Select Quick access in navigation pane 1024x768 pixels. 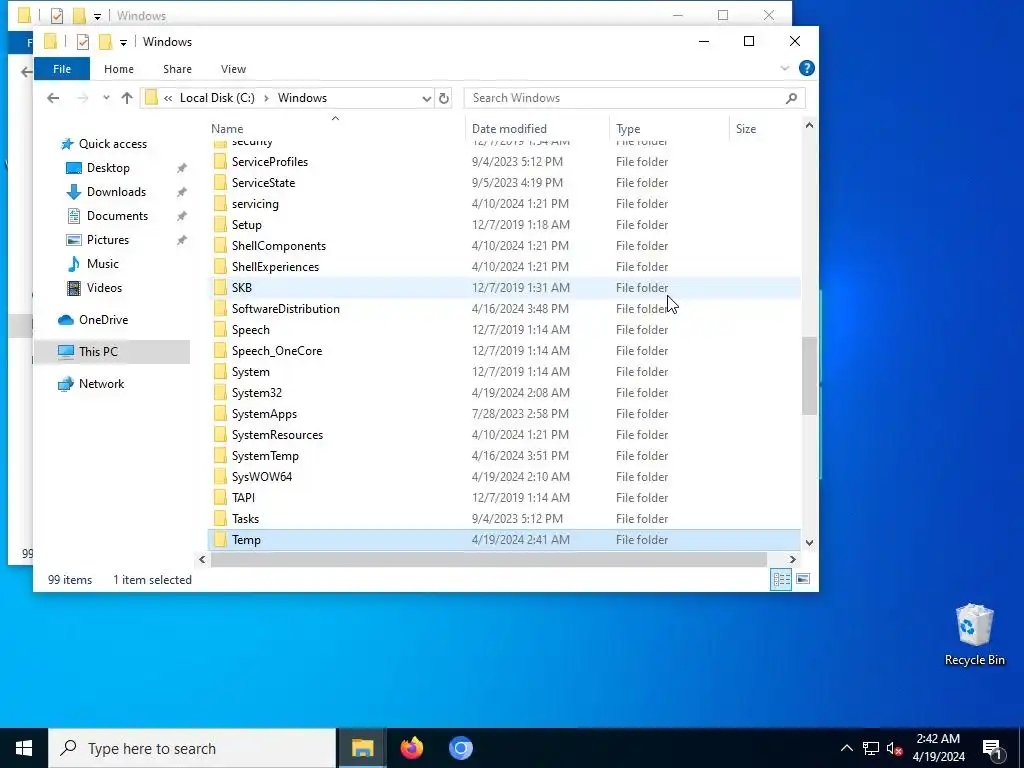click(112, 144)
